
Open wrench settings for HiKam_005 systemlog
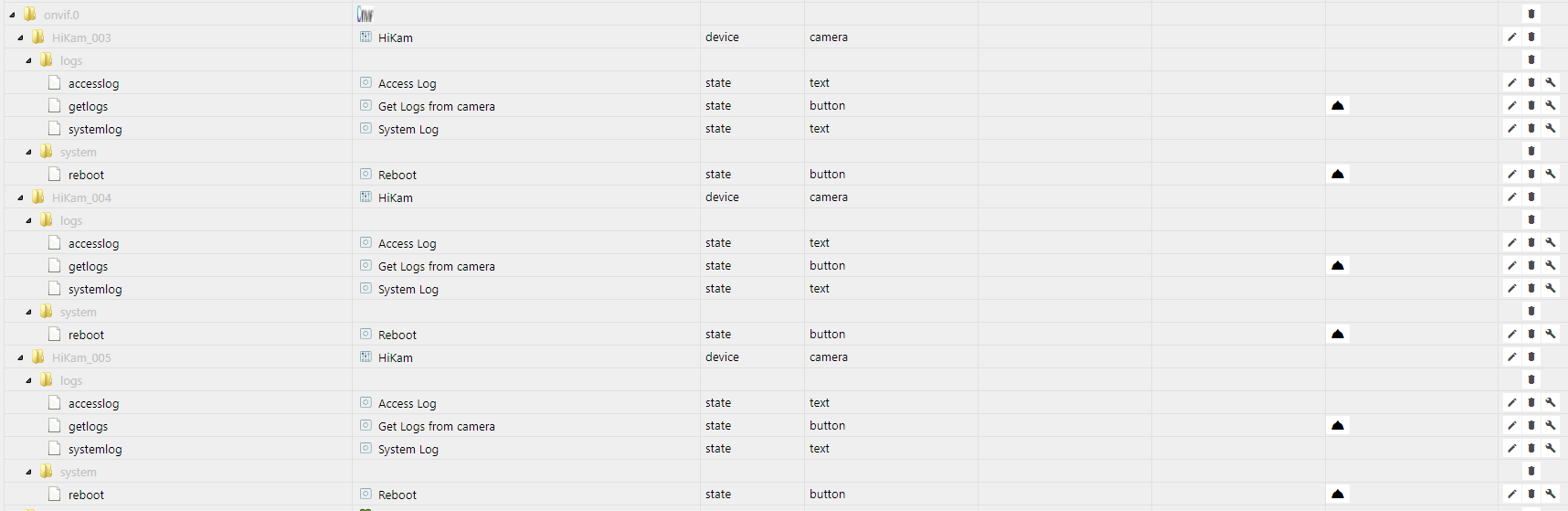1551,448
